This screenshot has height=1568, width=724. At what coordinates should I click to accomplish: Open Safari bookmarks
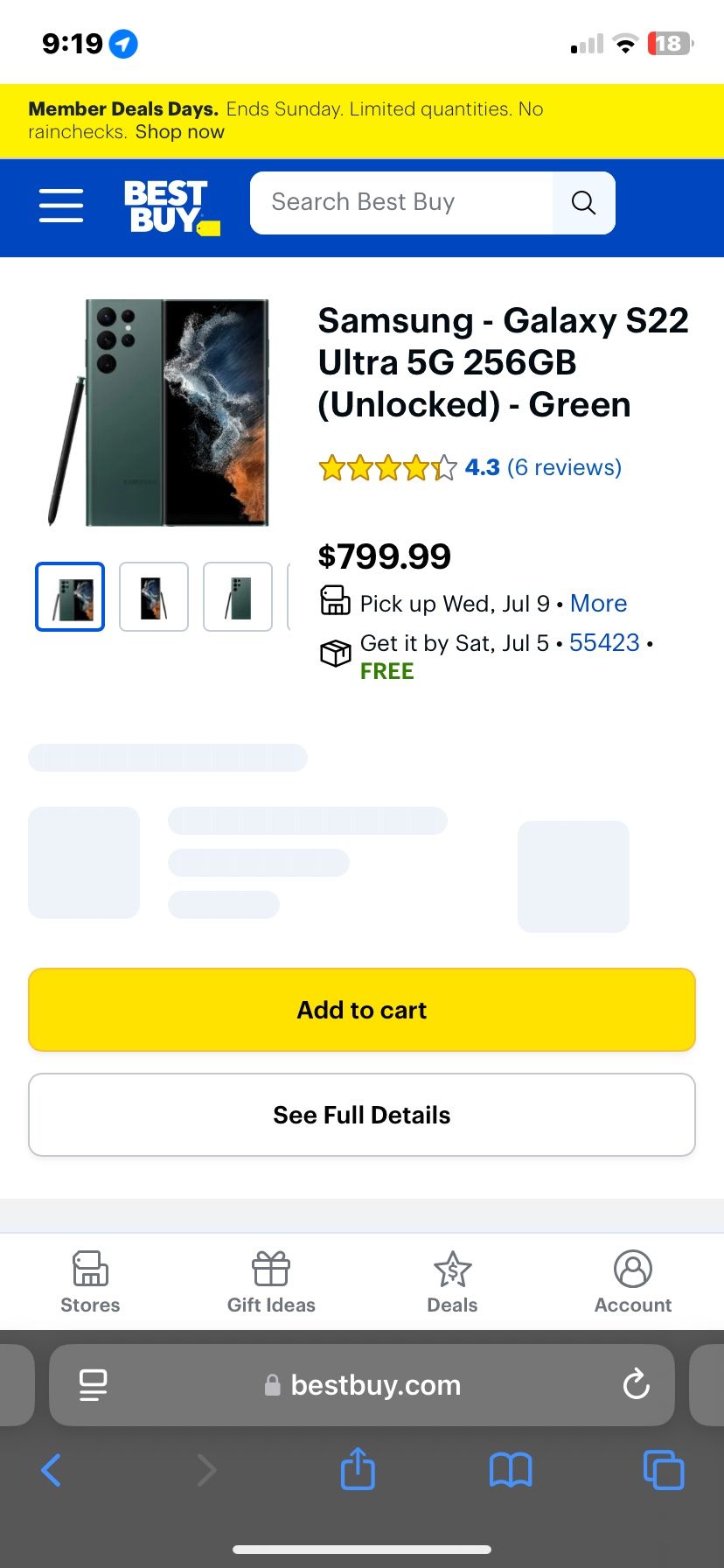[x=511, y=1470]
